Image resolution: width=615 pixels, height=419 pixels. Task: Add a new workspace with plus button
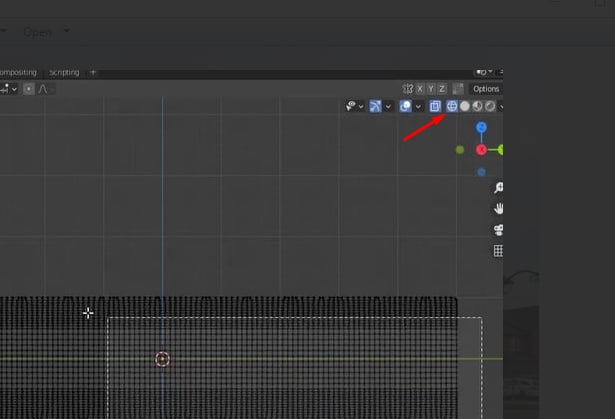(x=93, y=73)
